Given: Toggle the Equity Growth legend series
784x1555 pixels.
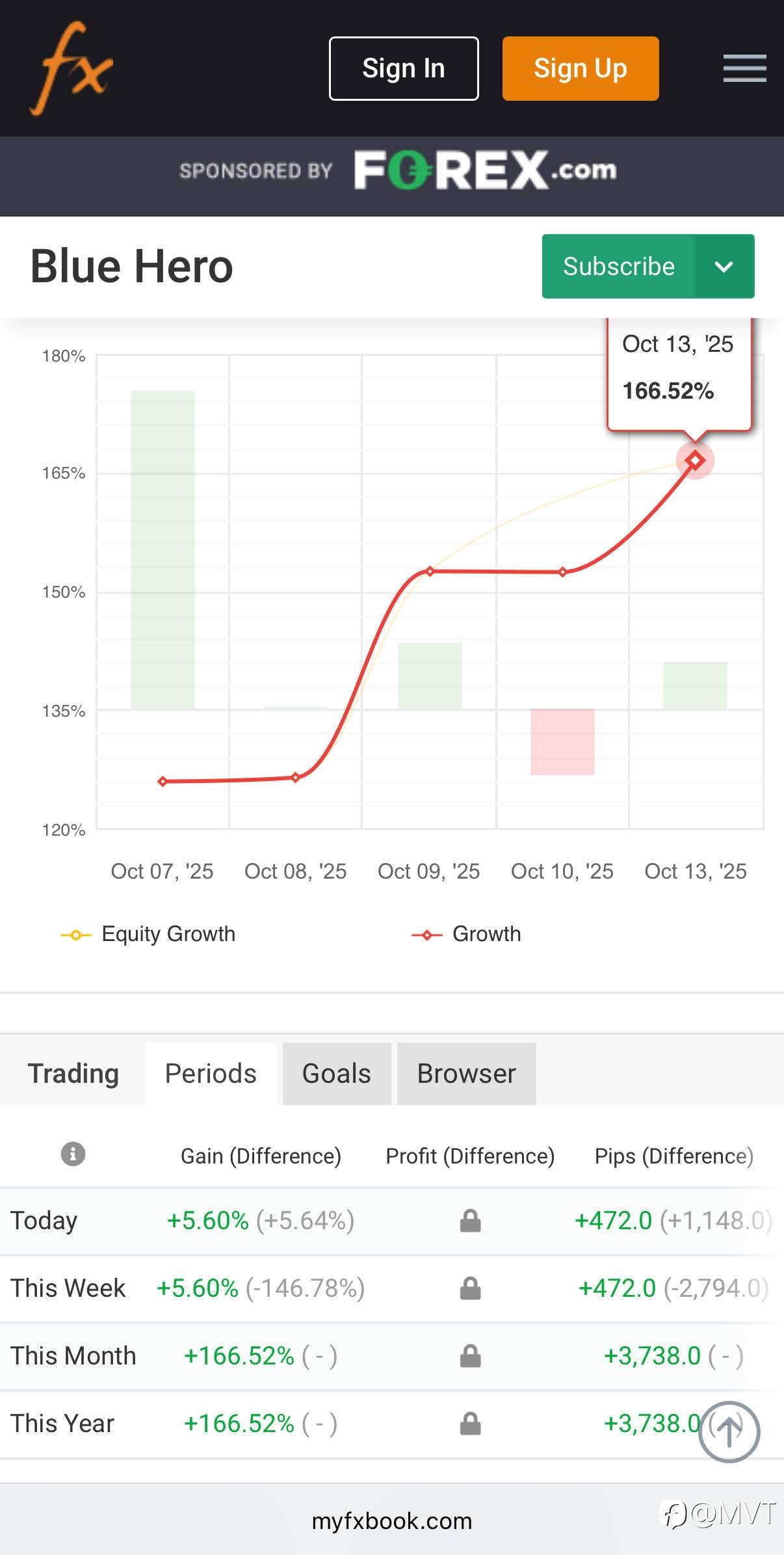Looking at the screenshot, I should [148, 934].
